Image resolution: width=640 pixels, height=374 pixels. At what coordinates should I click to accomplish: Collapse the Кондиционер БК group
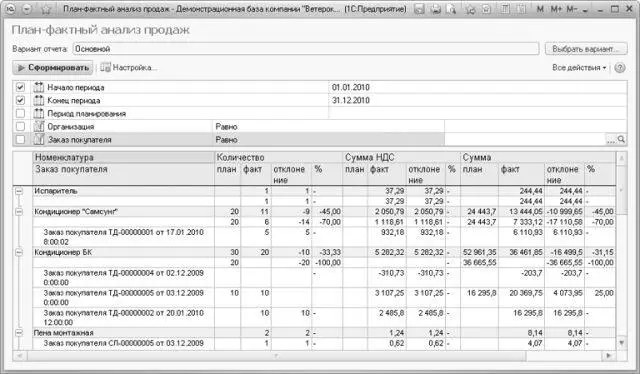click(x=19, y=252)
